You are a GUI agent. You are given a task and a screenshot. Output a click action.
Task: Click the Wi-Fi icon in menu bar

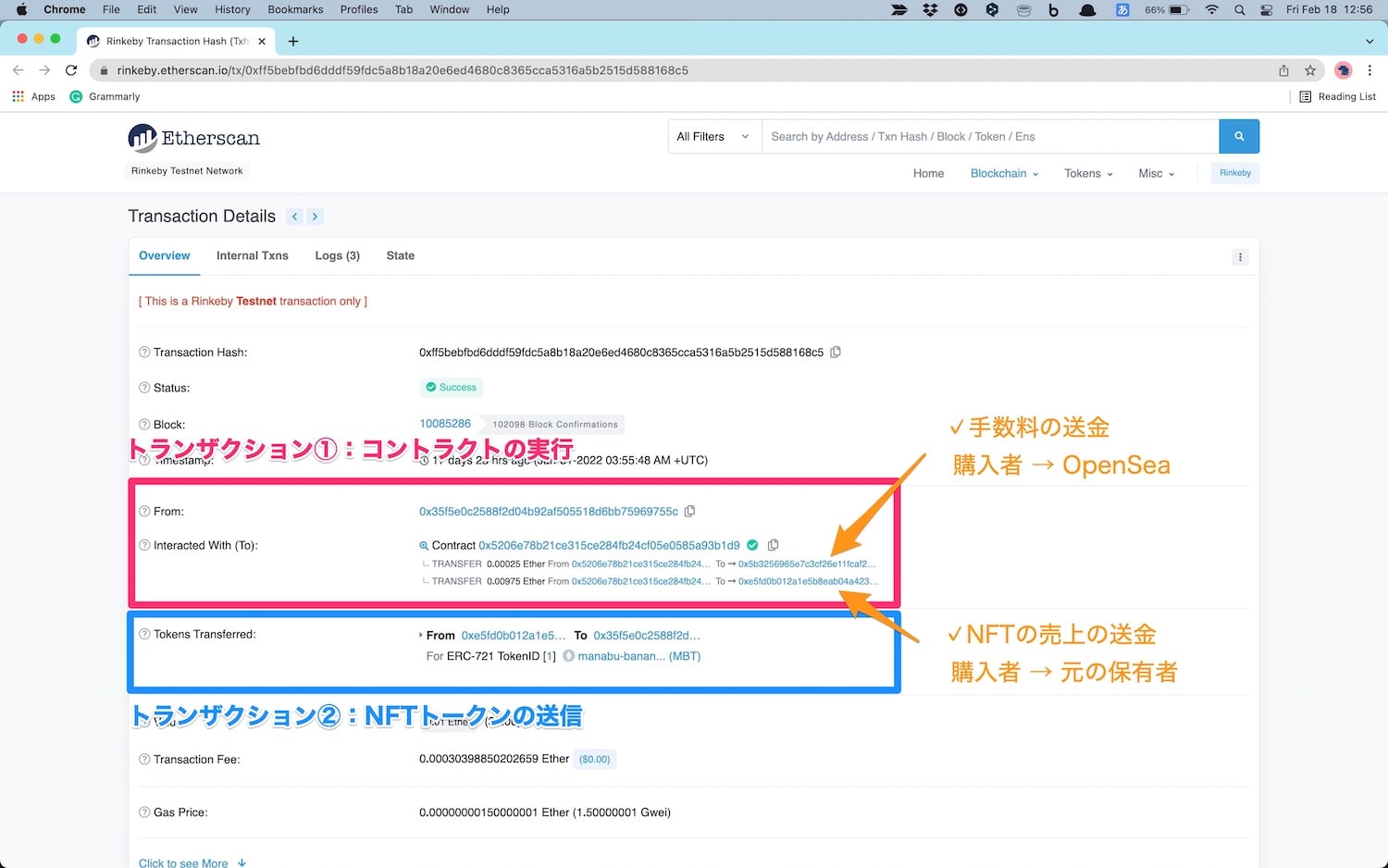1211,9
